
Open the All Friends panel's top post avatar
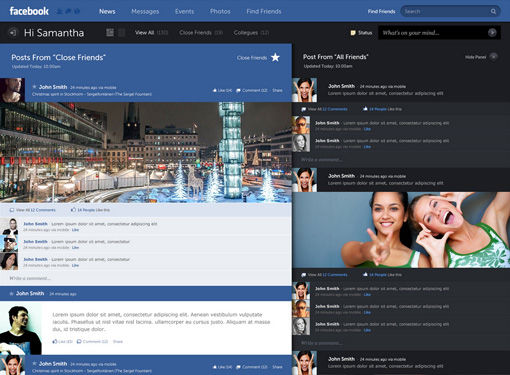[305, 90]
